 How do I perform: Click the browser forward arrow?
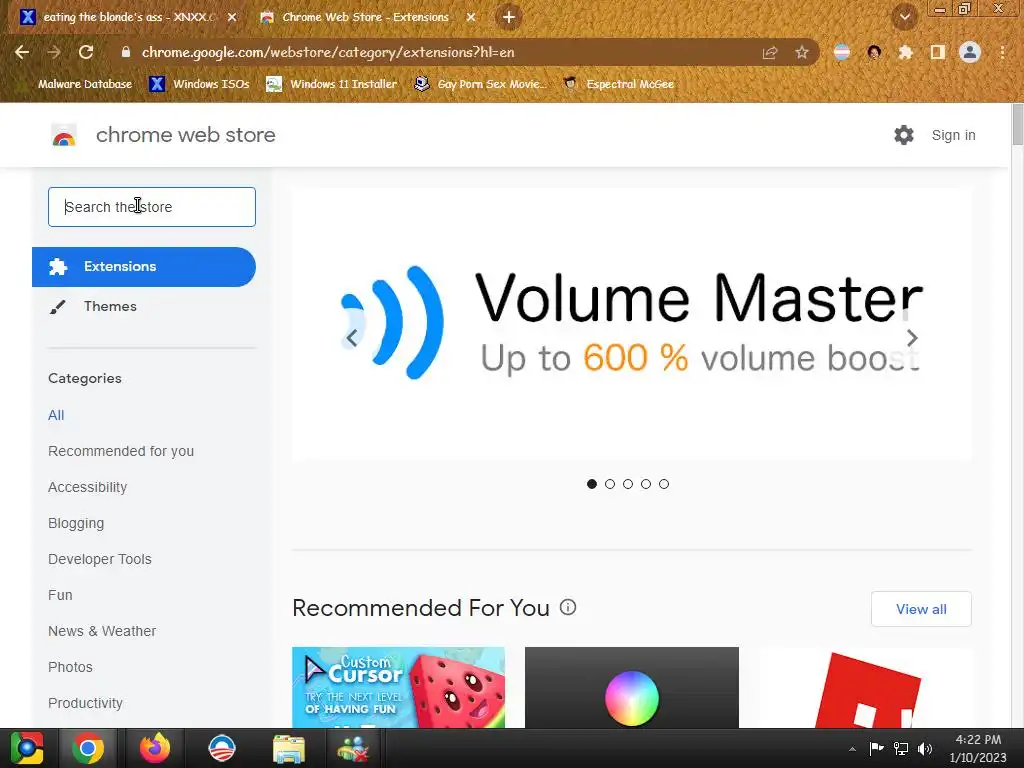click(x=54, y=52)
